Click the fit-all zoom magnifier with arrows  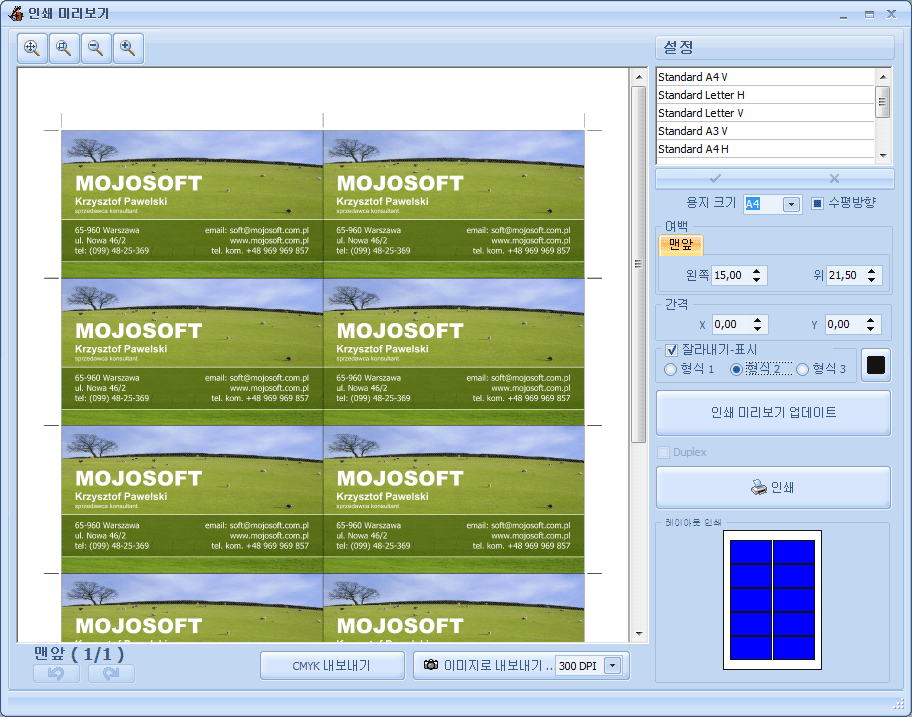(32, 48)
